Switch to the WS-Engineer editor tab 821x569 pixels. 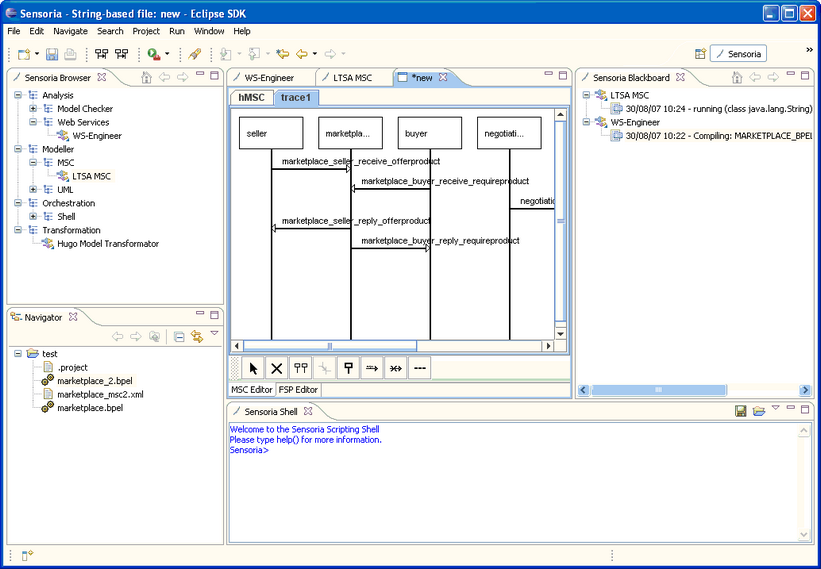271,78
